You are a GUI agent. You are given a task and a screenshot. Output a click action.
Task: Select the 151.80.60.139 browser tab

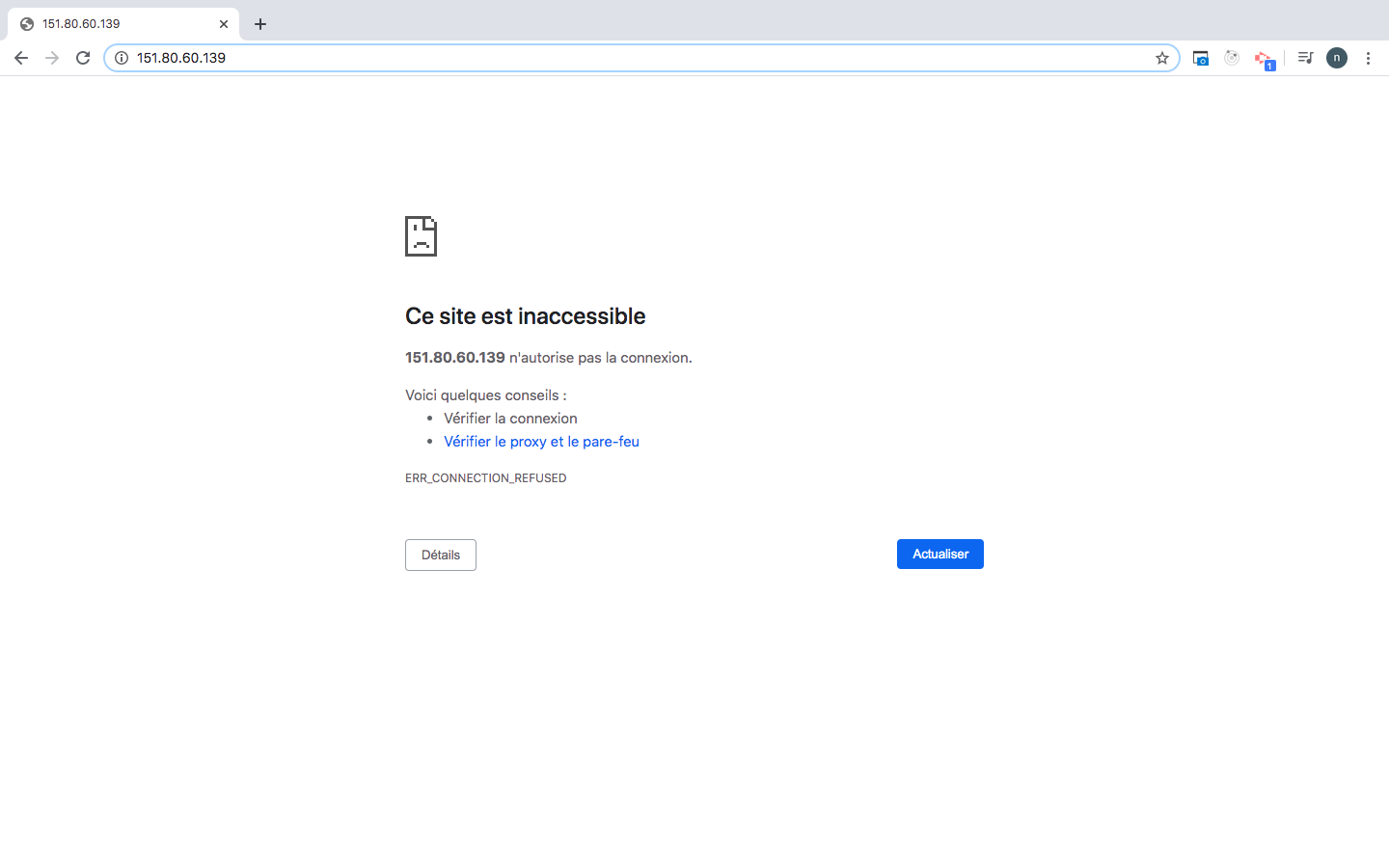pos(123,24)
